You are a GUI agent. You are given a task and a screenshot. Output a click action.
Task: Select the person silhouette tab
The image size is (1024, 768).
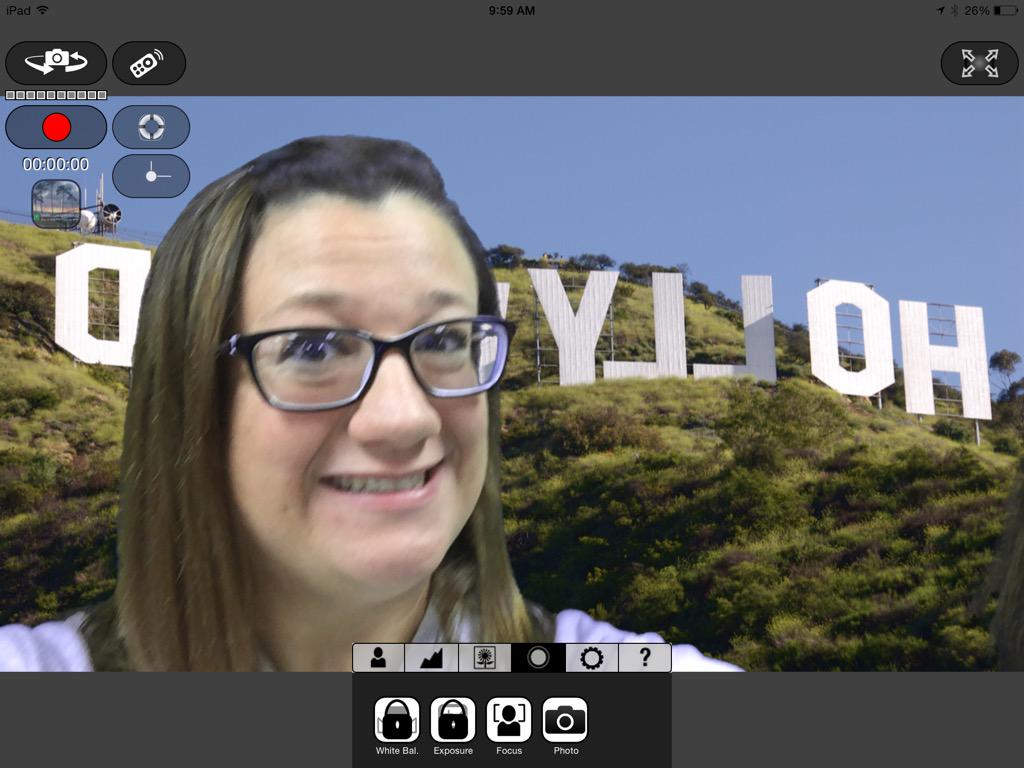coord(378,658)
